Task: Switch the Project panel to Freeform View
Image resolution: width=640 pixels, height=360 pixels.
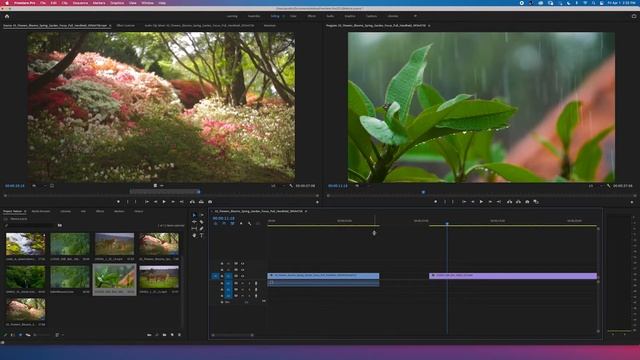Action: tap(28, 335)
